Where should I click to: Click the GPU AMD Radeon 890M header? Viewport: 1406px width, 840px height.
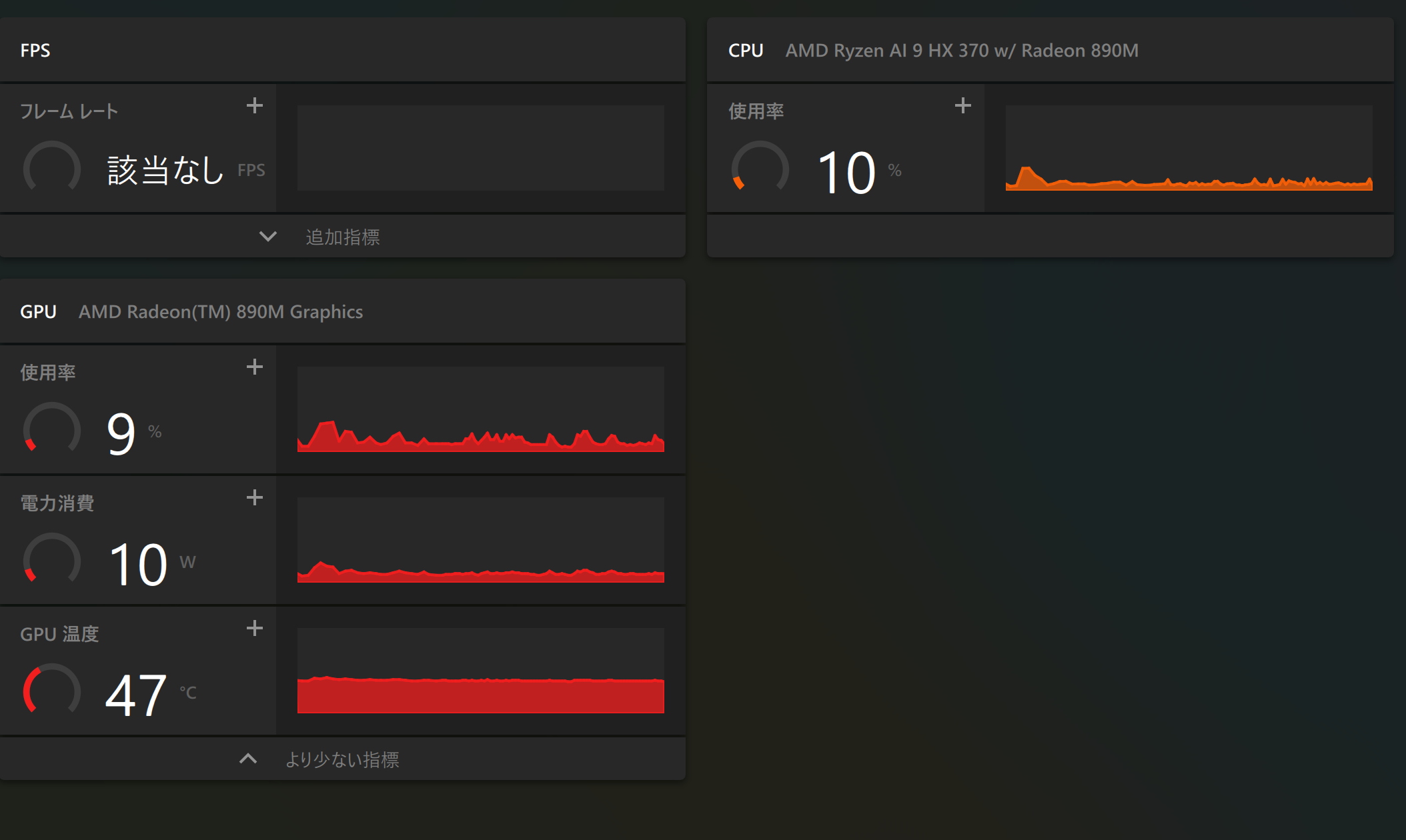[220, 312]
